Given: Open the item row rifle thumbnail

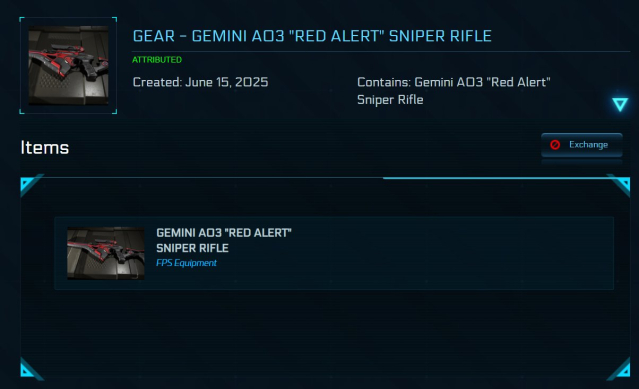Looking at the screenshot, I should pyautogui.click(x=106, y=253).
